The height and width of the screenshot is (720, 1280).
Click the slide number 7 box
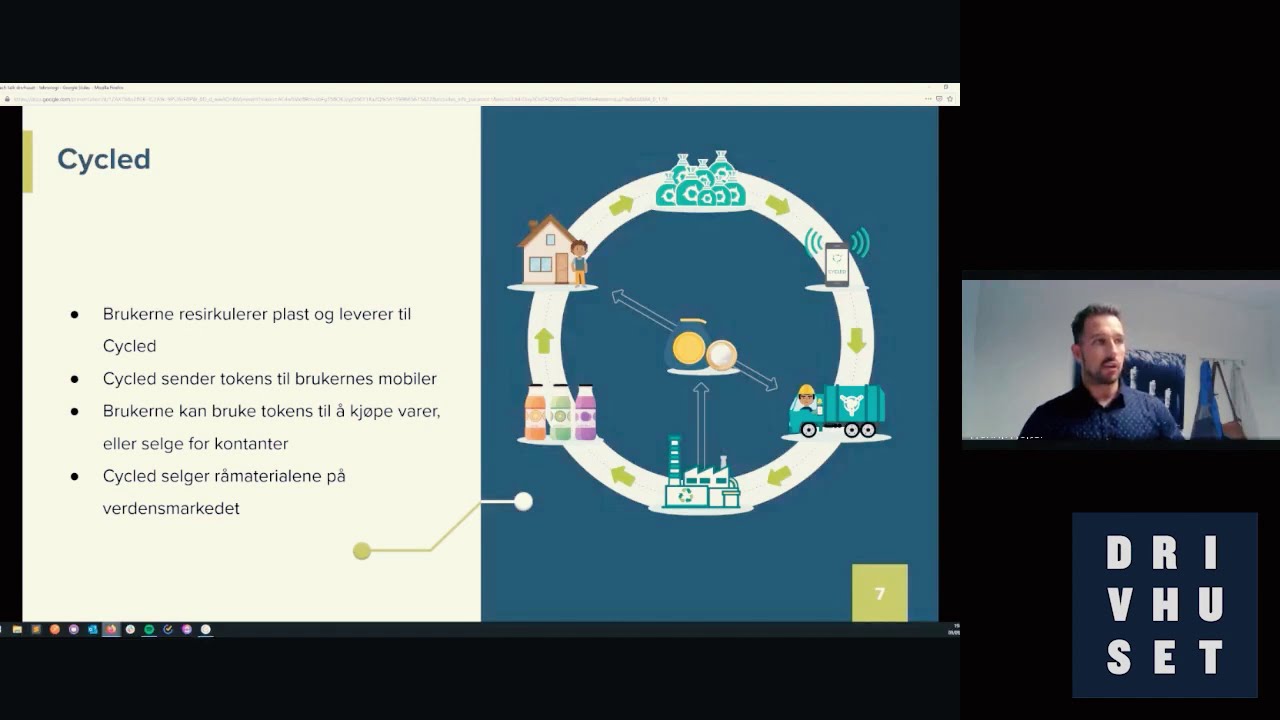coord(880,593)
